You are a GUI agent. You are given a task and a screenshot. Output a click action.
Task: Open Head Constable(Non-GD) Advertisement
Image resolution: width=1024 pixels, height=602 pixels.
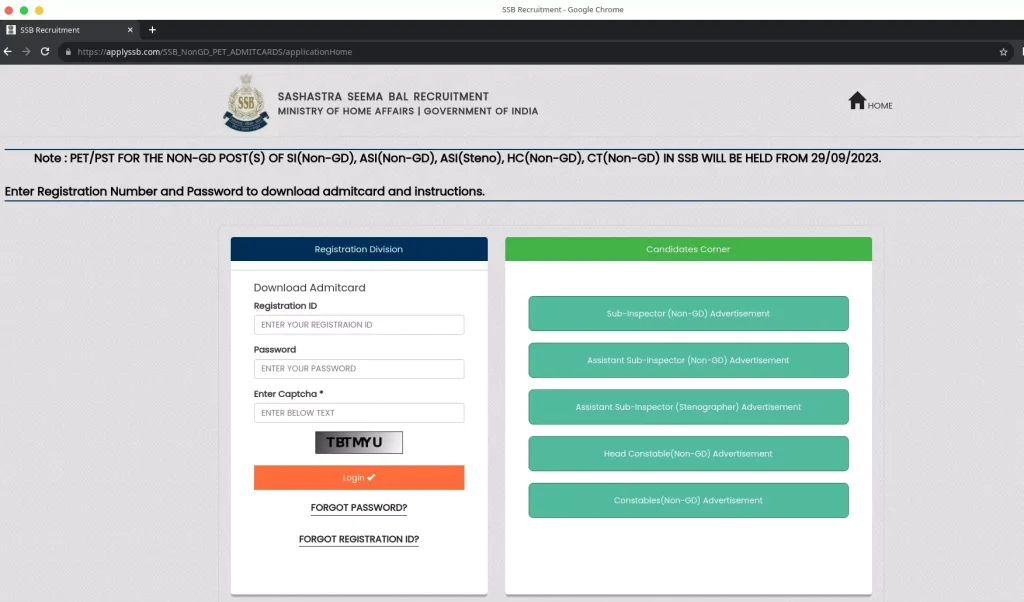click(x=688, y=454)
